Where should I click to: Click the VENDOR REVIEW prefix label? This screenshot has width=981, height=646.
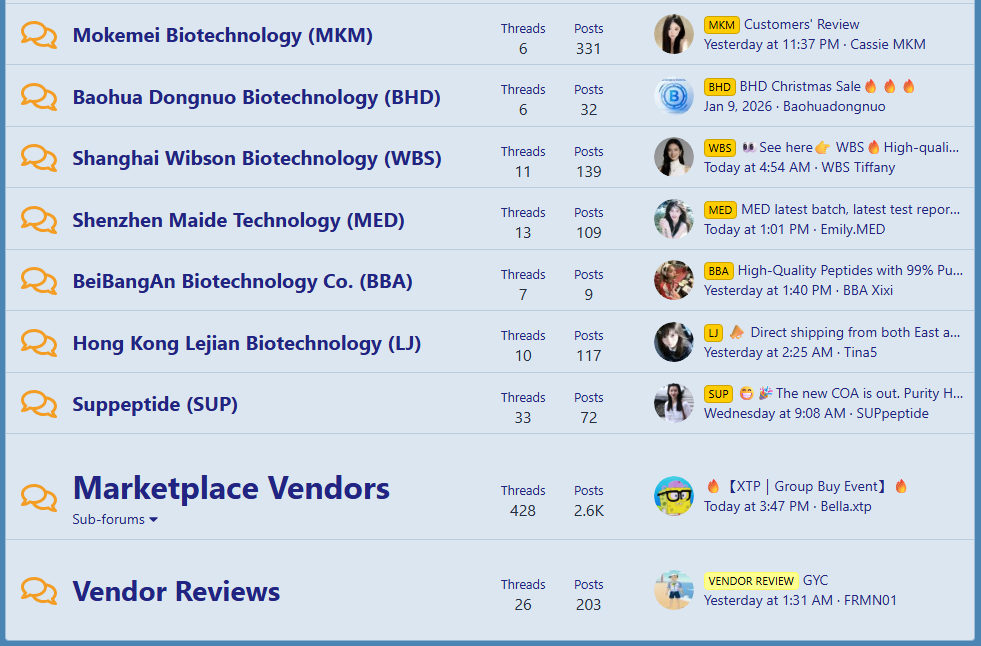750,581
